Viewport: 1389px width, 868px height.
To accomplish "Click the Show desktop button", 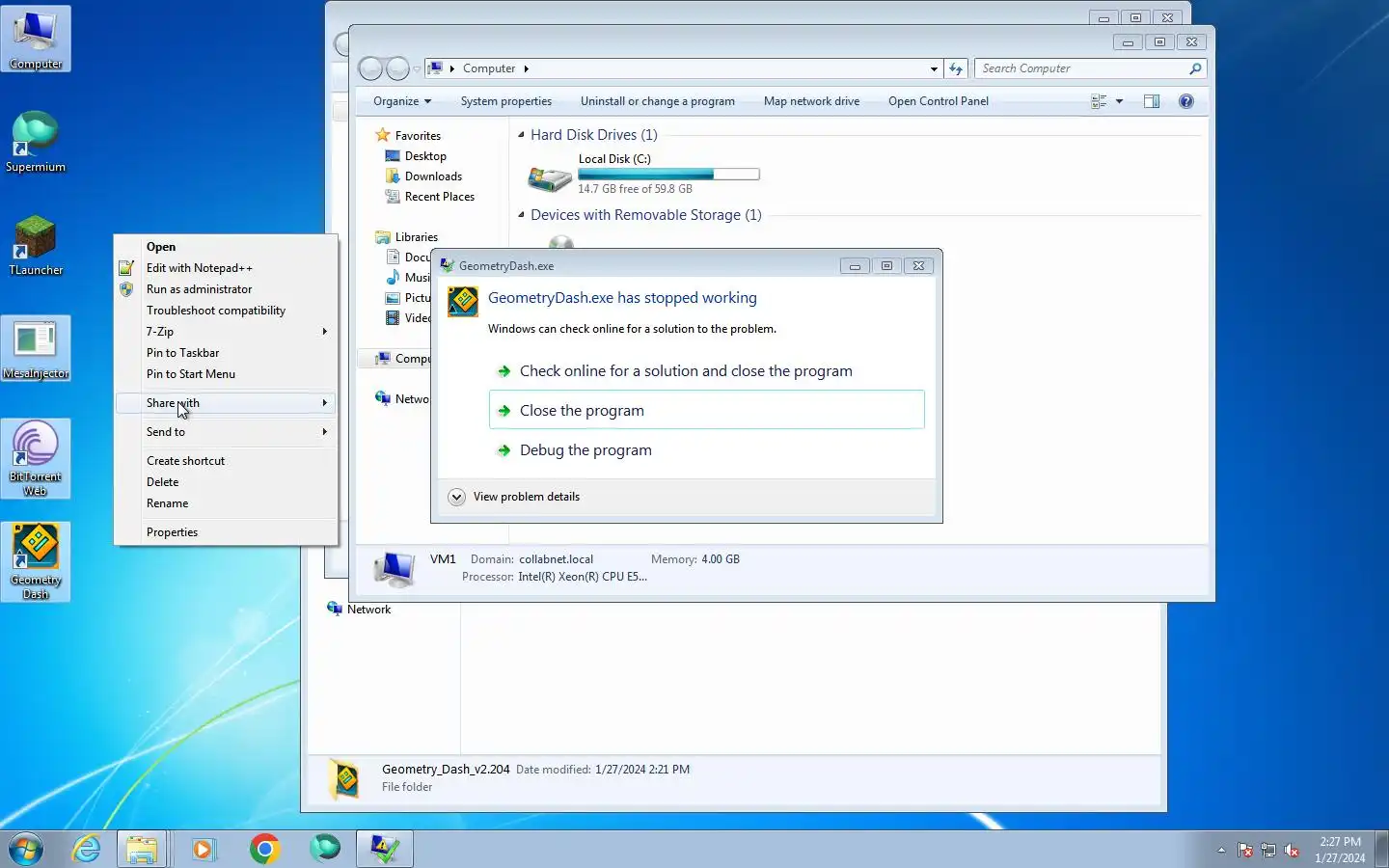I will 1381,849.
